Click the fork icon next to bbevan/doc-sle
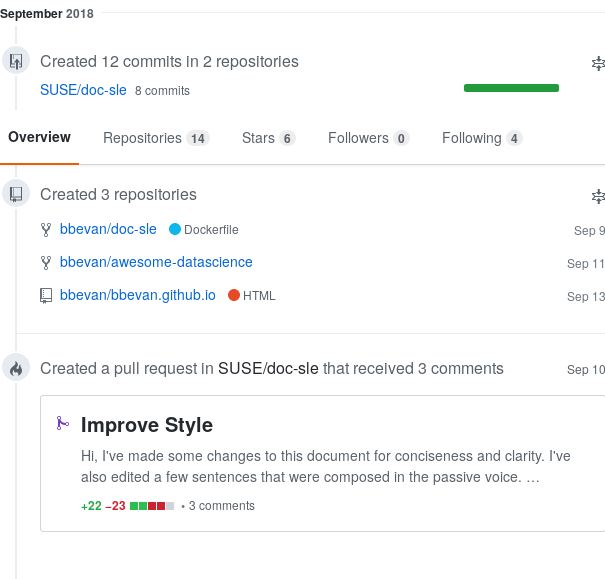The width and height of the screenshot is (605, 579). click(x=46, y=230)
